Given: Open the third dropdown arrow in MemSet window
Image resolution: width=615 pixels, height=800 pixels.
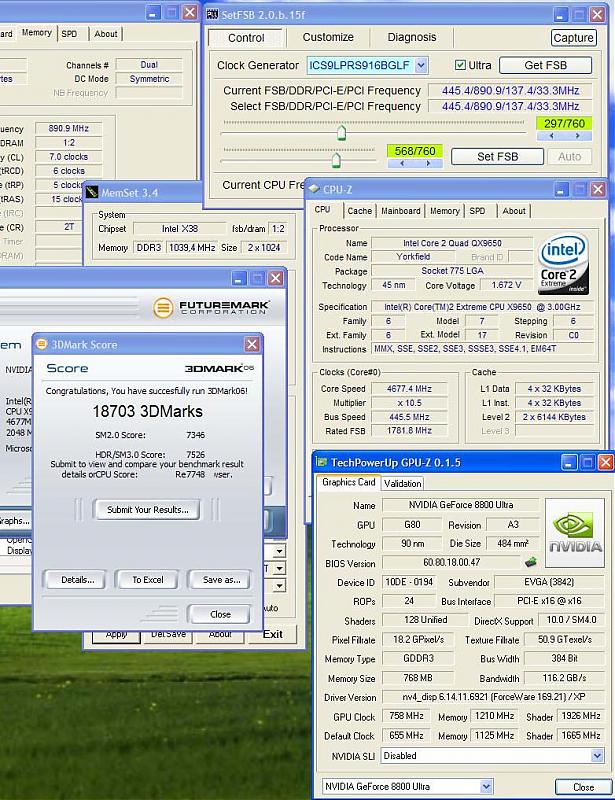Looking at the screenshot, I should tap(279, 586).
